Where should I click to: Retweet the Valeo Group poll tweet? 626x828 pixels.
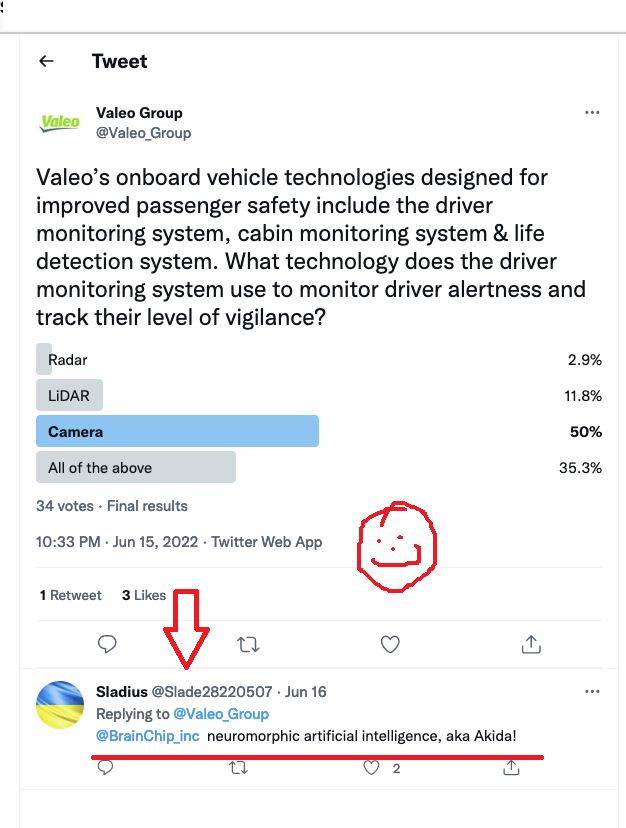point(249,644)
